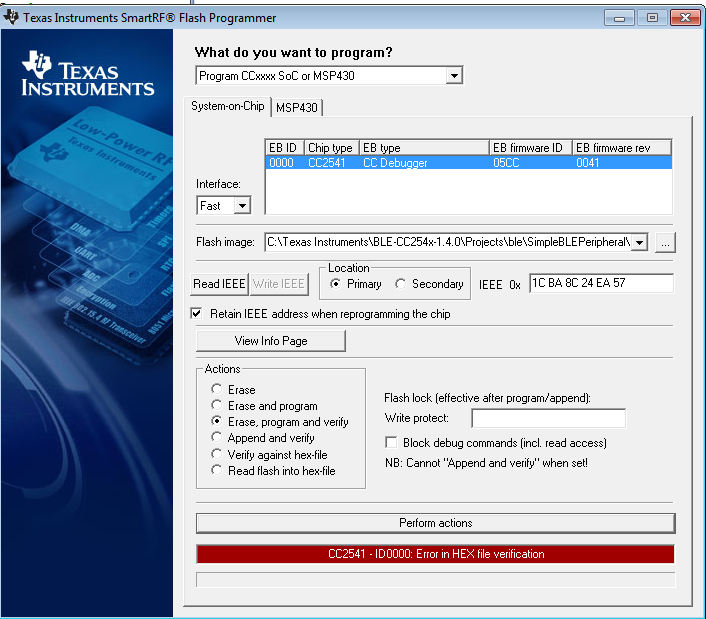This screenshot has height=619, width=706.
Task: Click the Write protect input field
Action: pyautogui.click(x=548, y=418)
